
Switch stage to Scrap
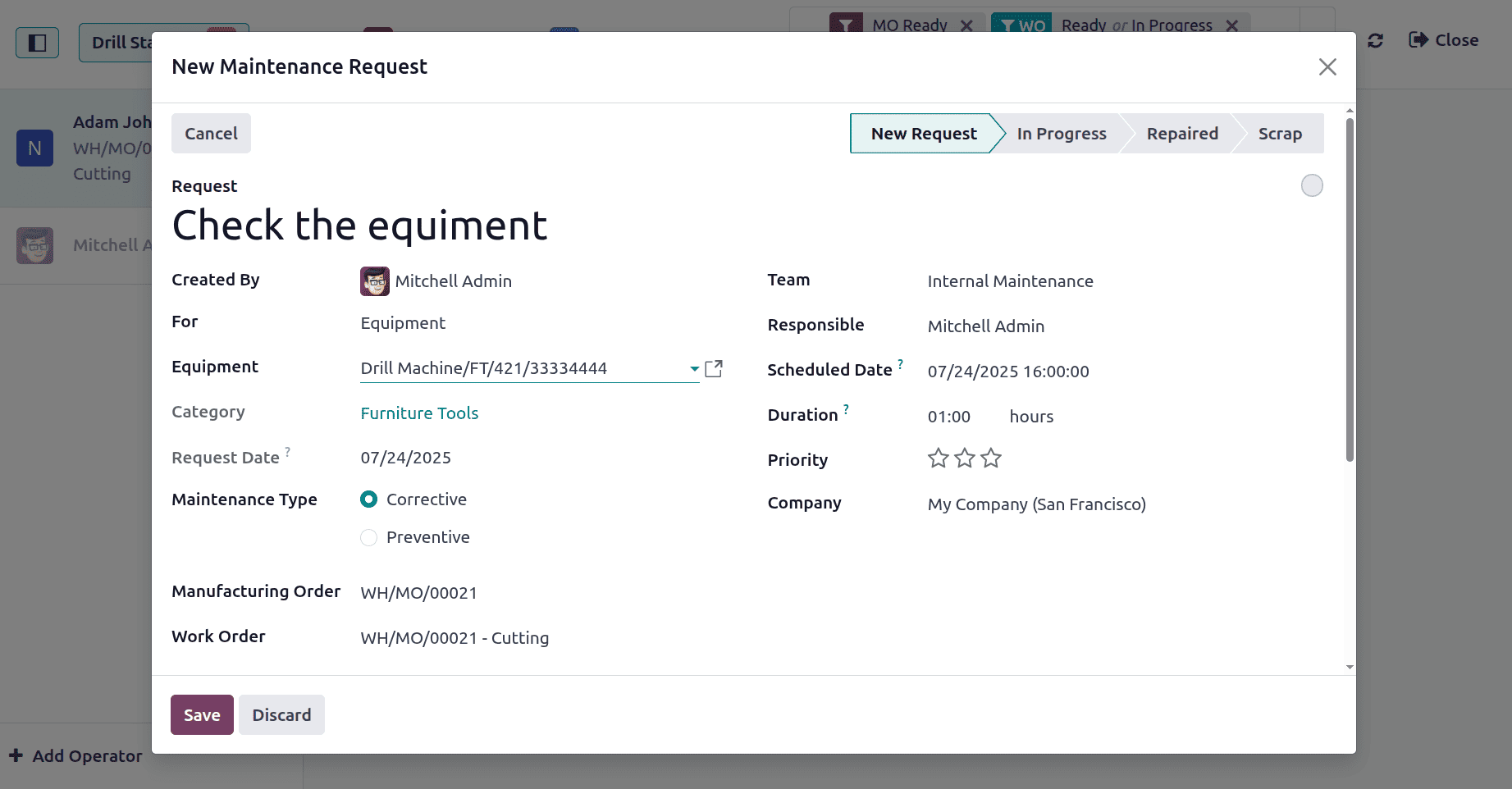[1280, 134]
